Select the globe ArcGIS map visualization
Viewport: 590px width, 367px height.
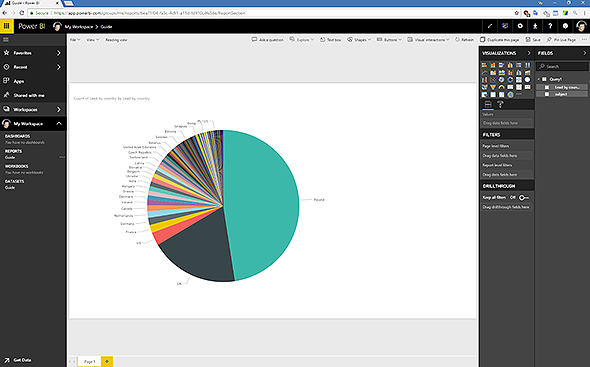pos(510,94)
